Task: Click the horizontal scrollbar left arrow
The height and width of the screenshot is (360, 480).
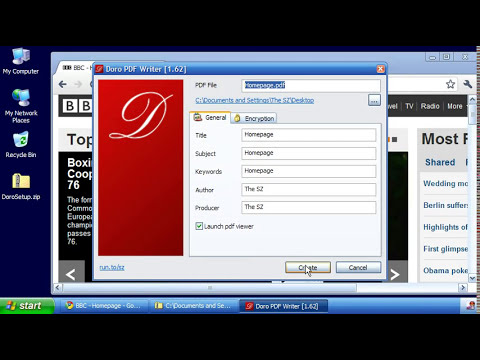Action: point(58,287)
